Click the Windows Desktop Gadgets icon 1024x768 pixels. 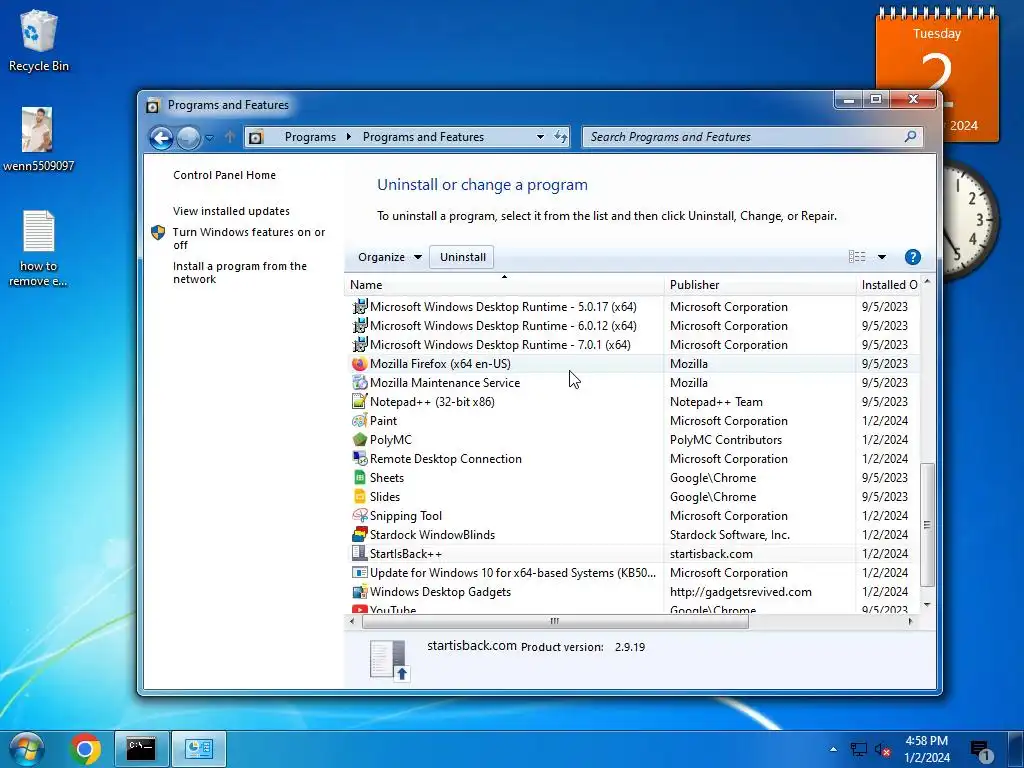click(x=359, y=592)
